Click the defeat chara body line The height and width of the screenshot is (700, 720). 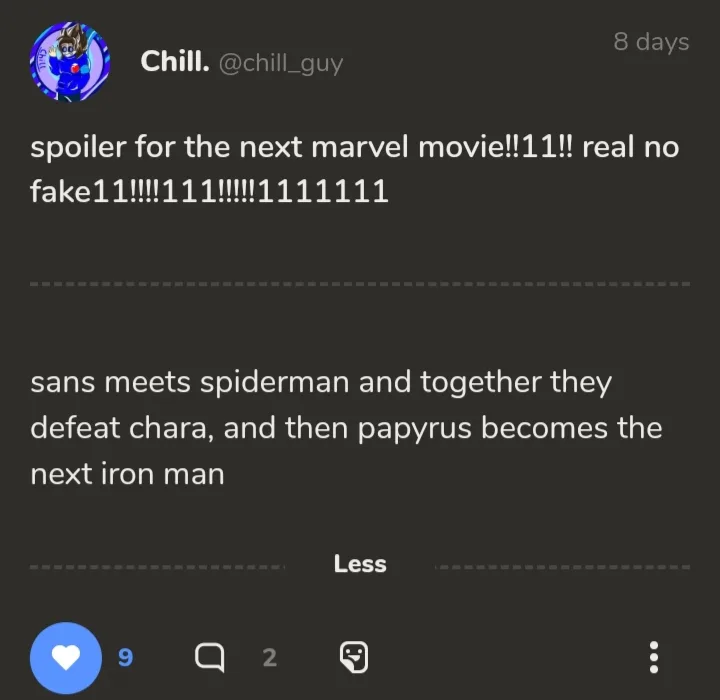pos(346,428)
